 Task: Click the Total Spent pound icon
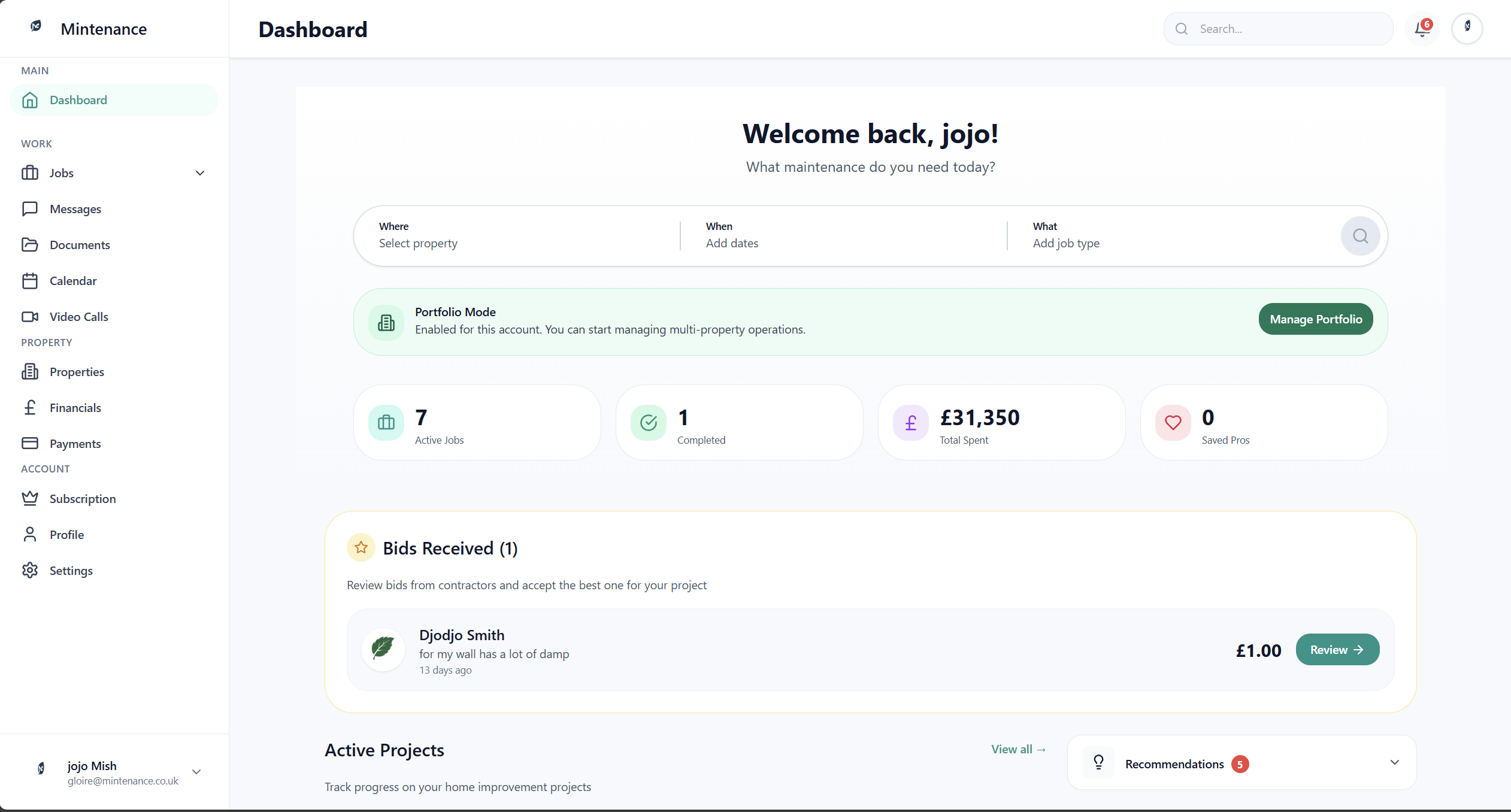(x=910, y=423)
